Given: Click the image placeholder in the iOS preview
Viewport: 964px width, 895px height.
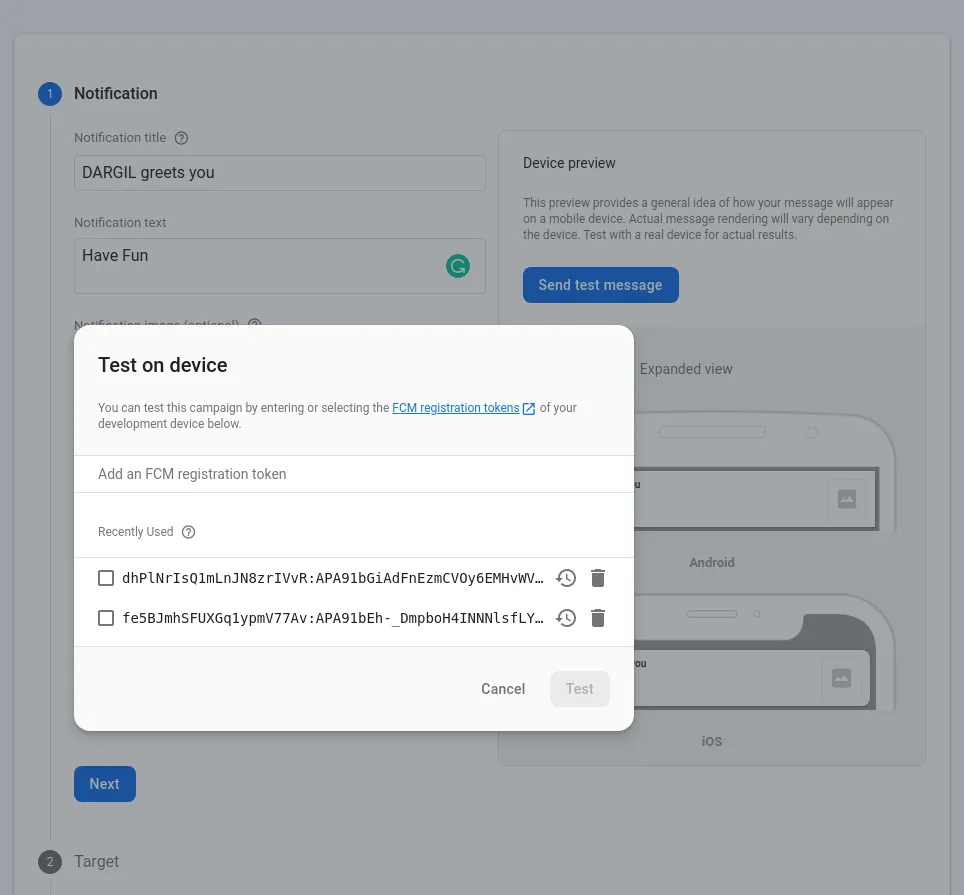Looking at the screenshot, I should (842, 678).
